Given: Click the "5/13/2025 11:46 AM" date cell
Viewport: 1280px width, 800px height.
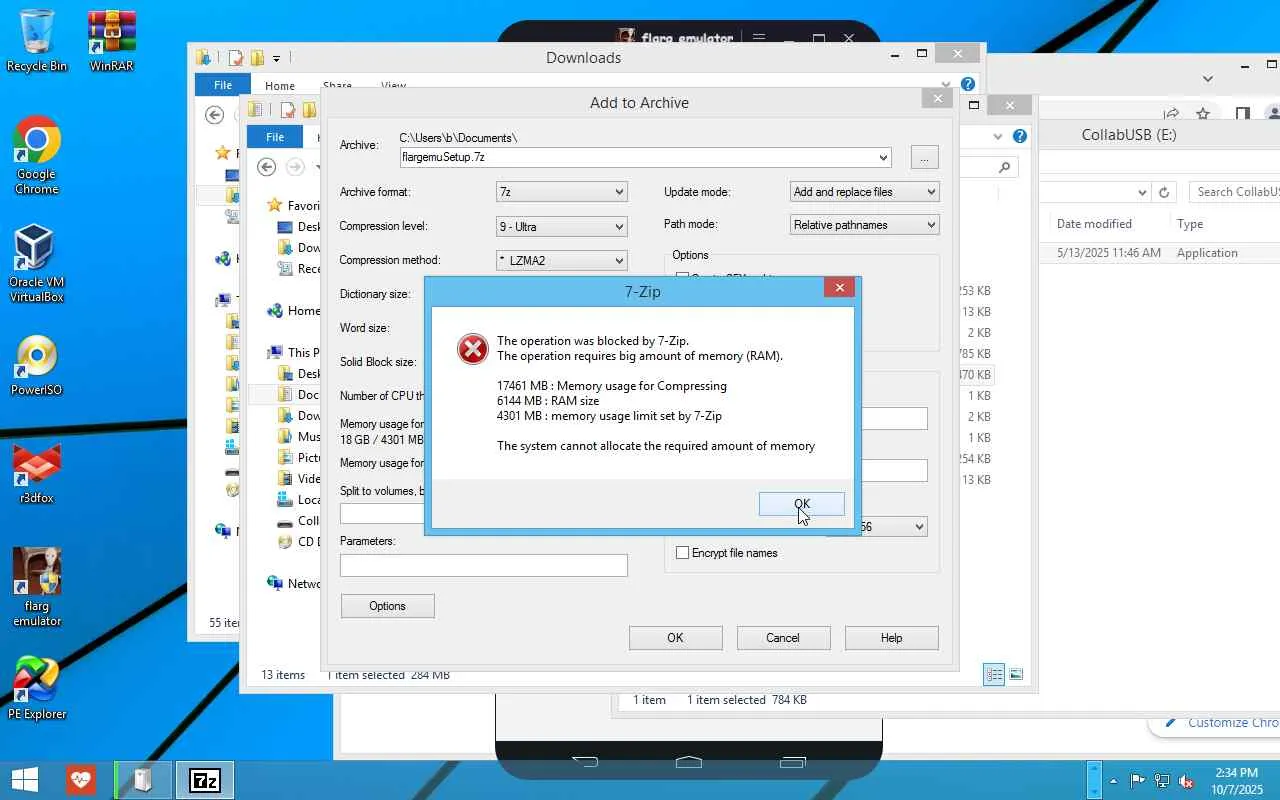Looking at the screenshot, I should click(x=1109, y=253).
